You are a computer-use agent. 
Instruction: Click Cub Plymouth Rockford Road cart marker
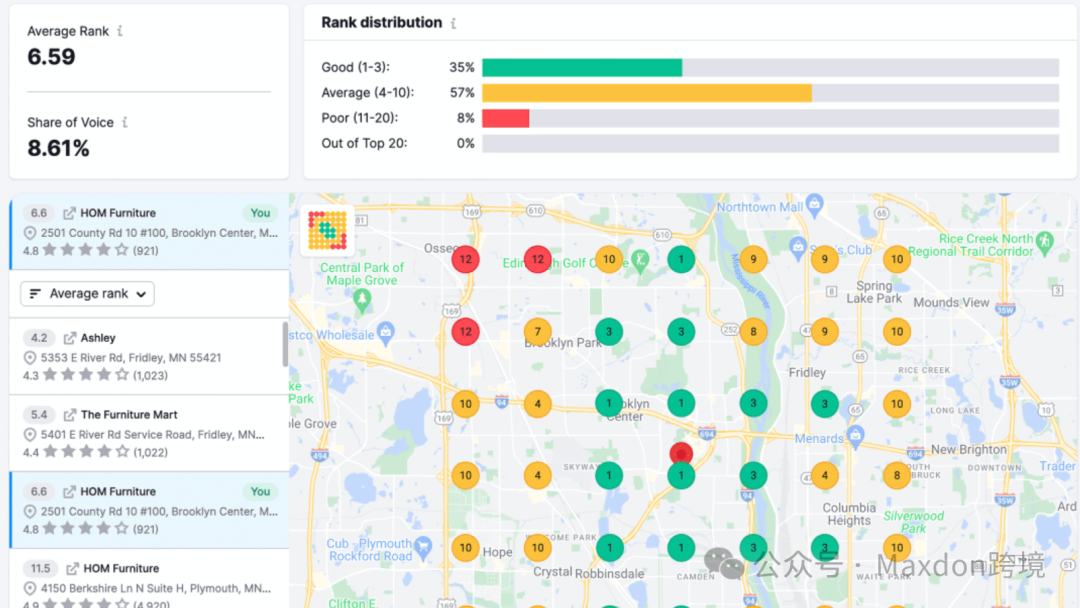click(424, 547)
